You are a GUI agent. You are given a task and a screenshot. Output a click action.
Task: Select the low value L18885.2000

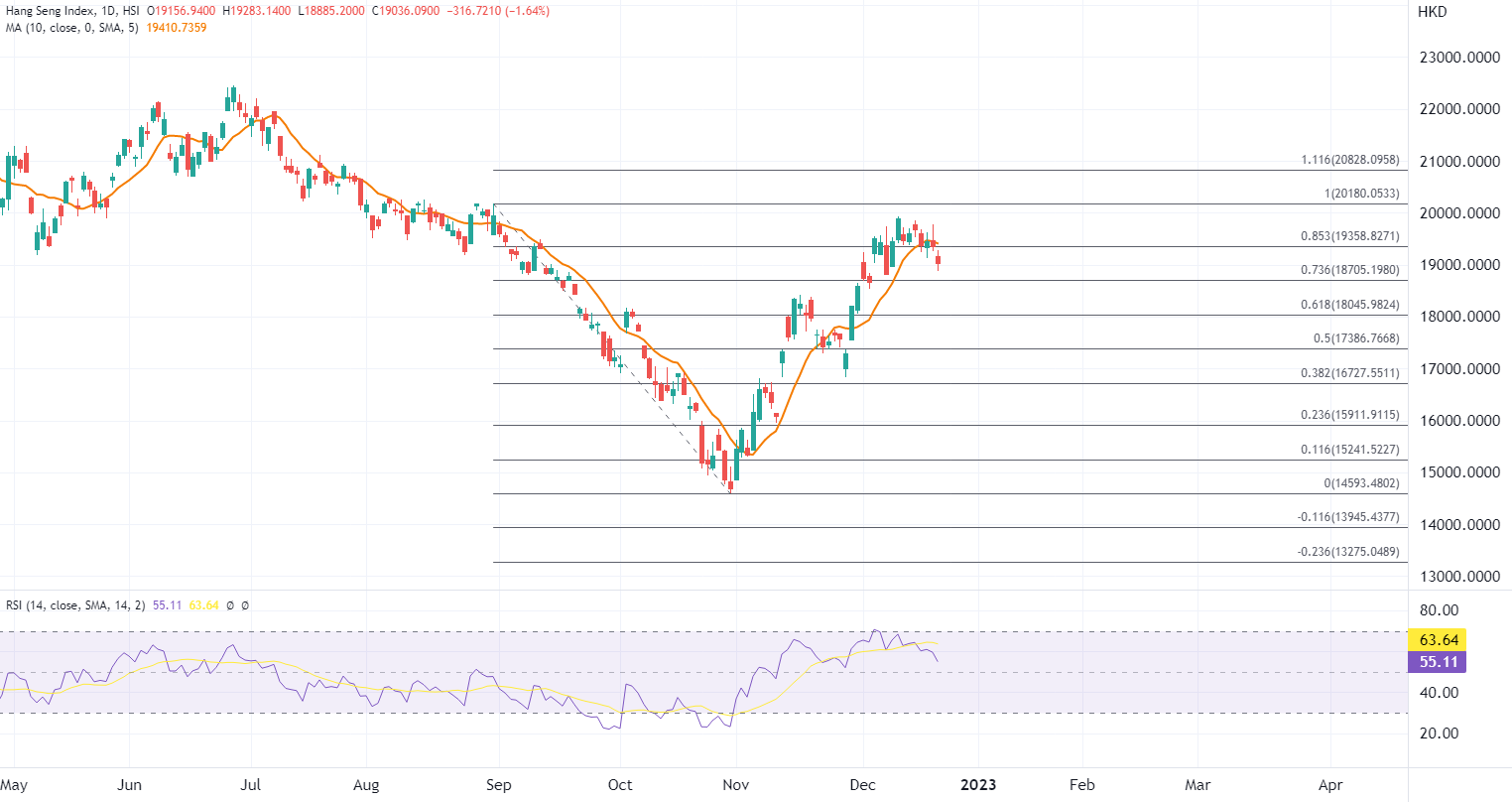[x=332, y=11]
